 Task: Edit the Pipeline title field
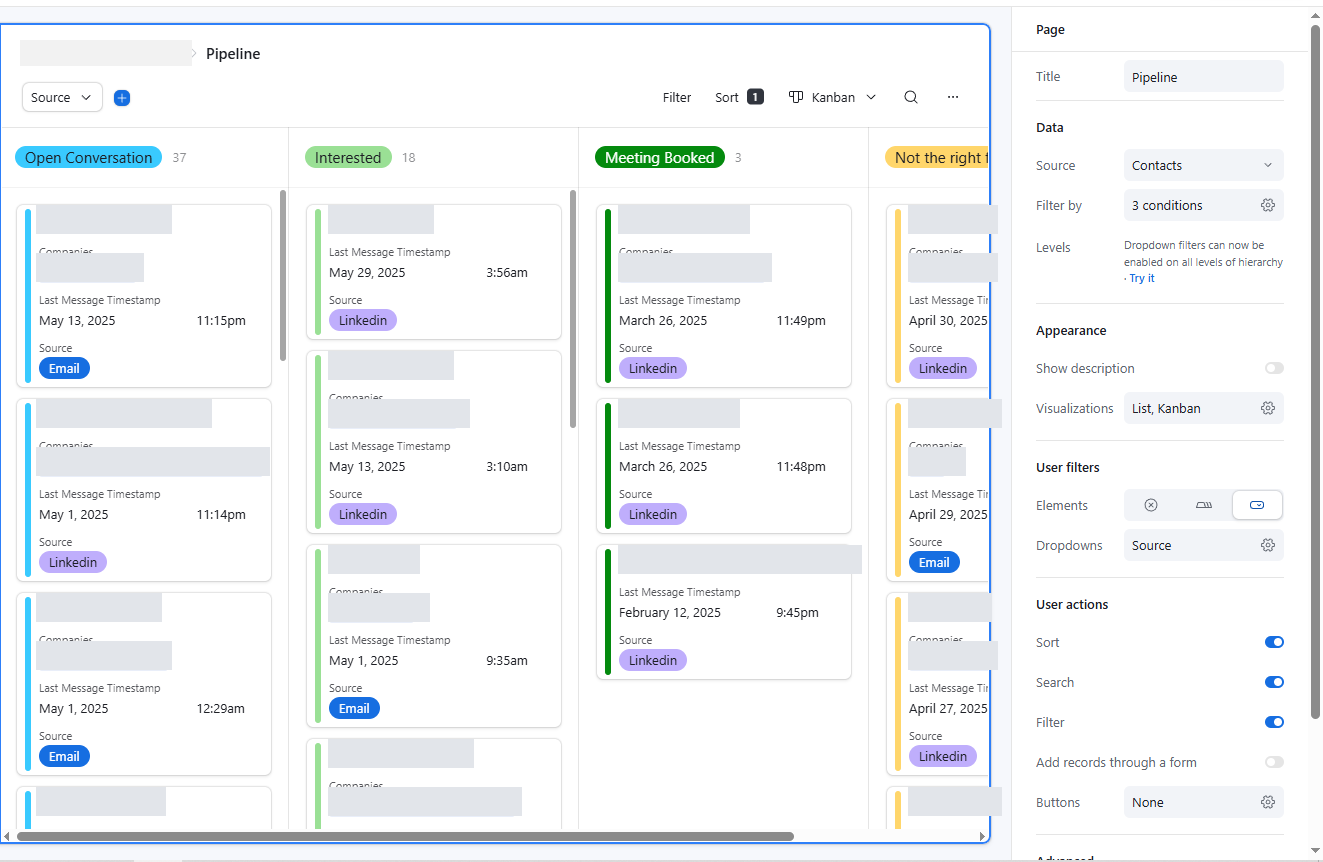pyautogui.click(x=1204, y=77)
